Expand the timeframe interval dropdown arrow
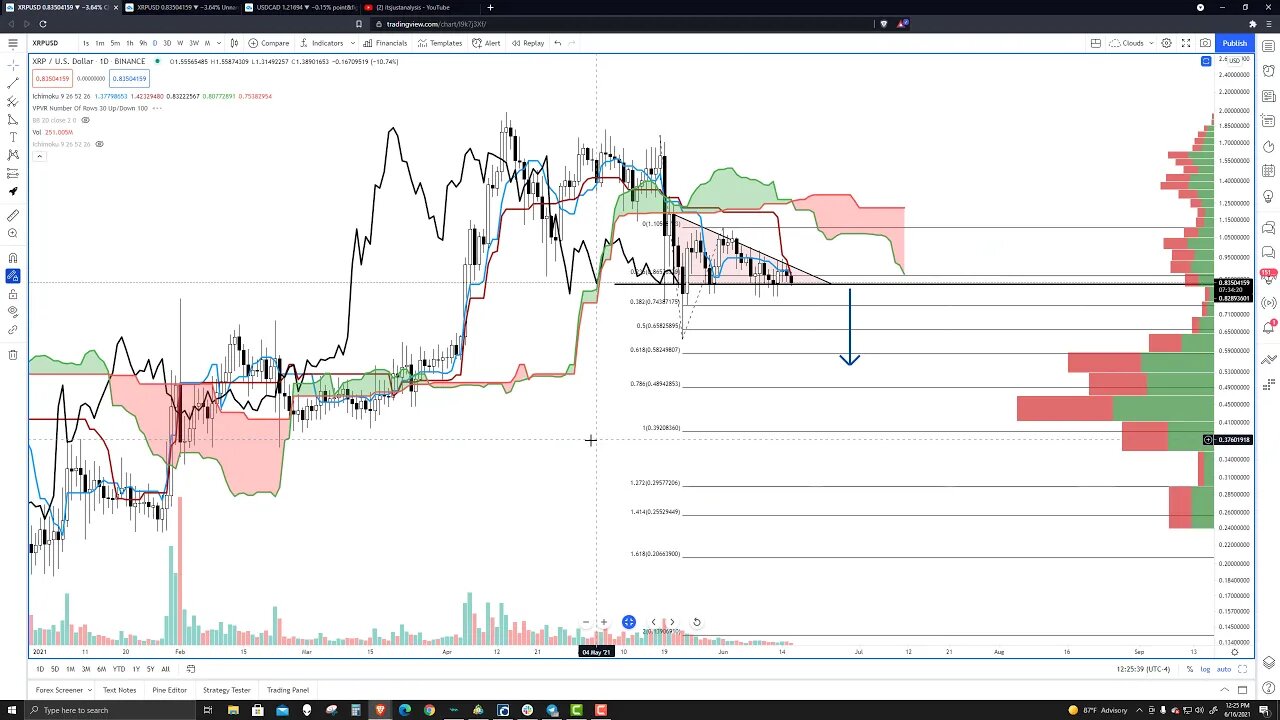 click(x=219, y=43)
